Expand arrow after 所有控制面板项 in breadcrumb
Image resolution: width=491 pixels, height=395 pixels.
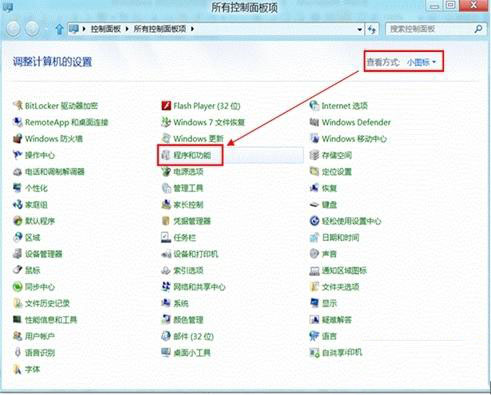click(x=192, y=29)
